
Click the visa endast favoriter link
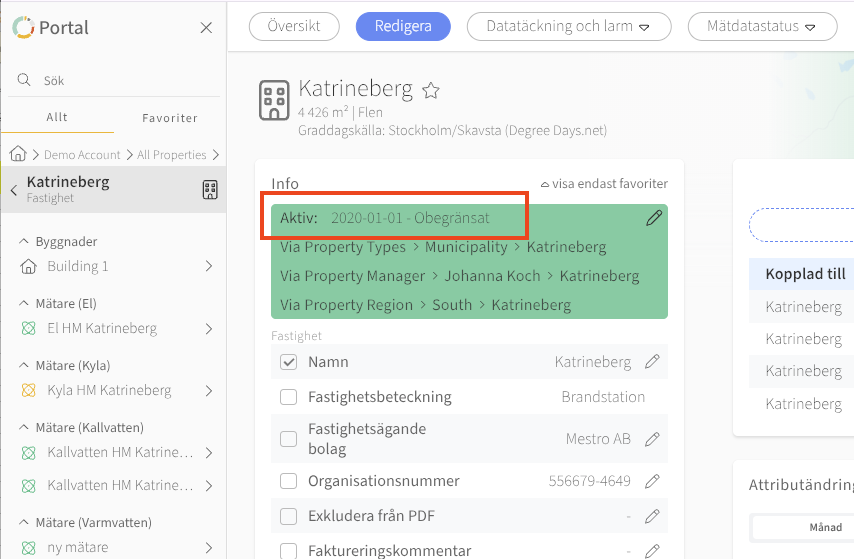[604, 184]
